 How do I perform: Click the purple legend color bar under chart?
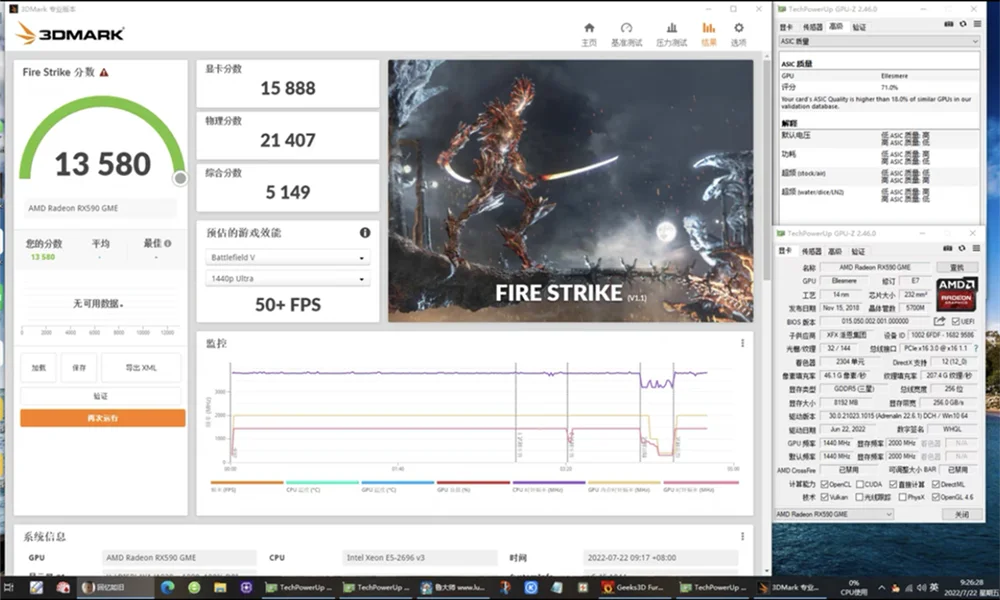point(547,482)
